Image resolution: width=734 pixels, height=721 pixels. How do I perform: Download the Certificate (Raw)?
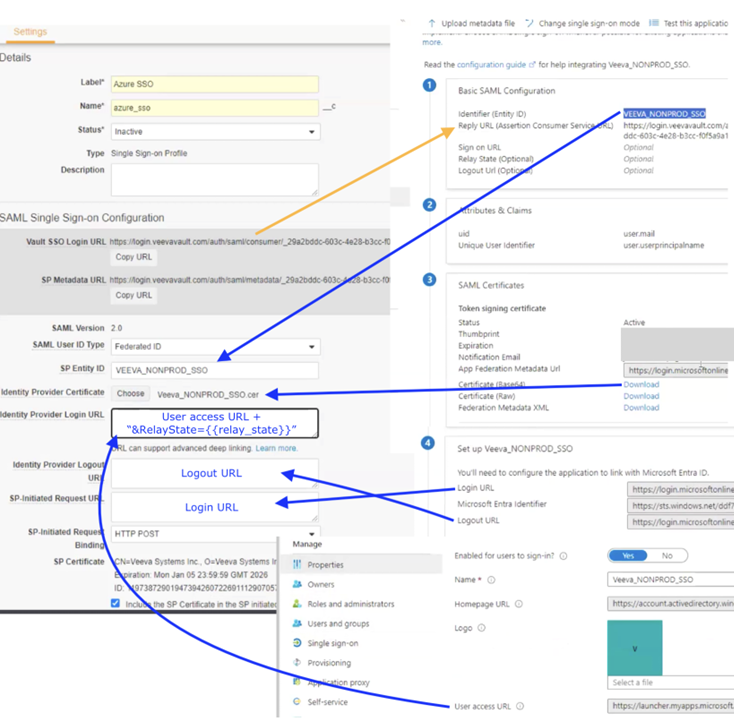(x=641, y=396)
